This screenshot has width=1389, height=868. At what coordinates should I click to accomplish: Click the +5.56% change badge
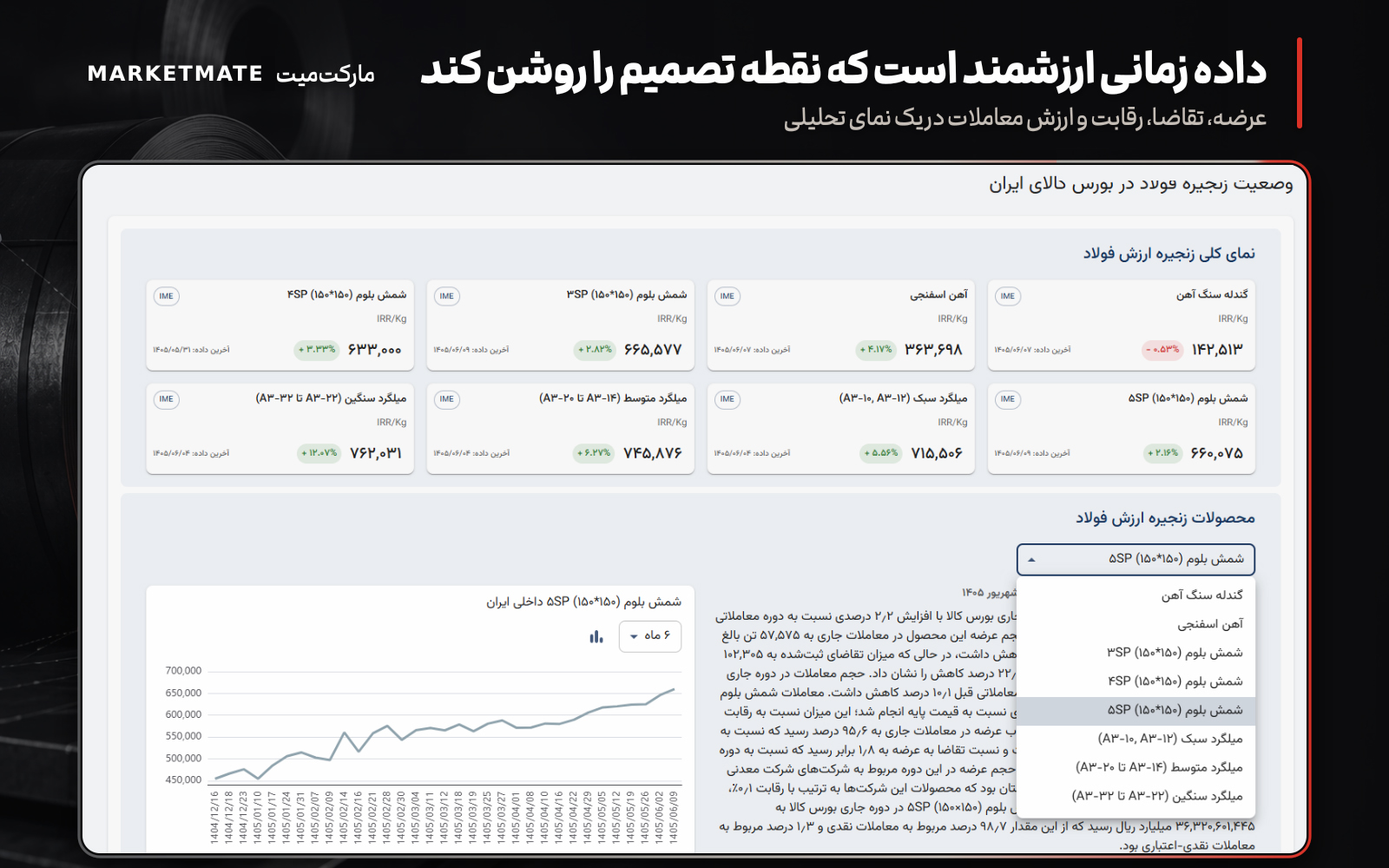pyautogui.click(x=881, y=453)
